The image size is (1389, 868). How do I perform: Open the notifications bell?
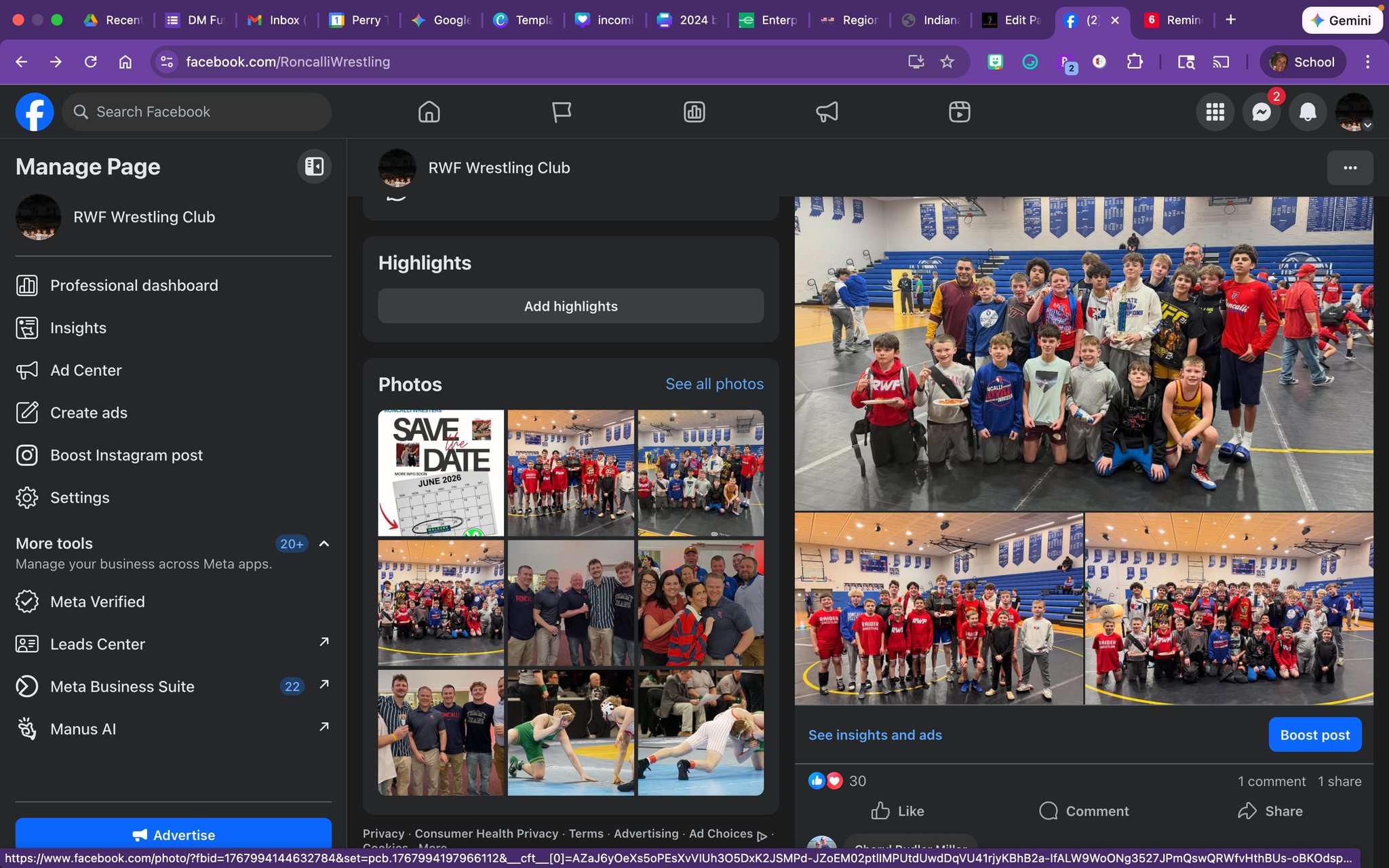pos(1308,112)
